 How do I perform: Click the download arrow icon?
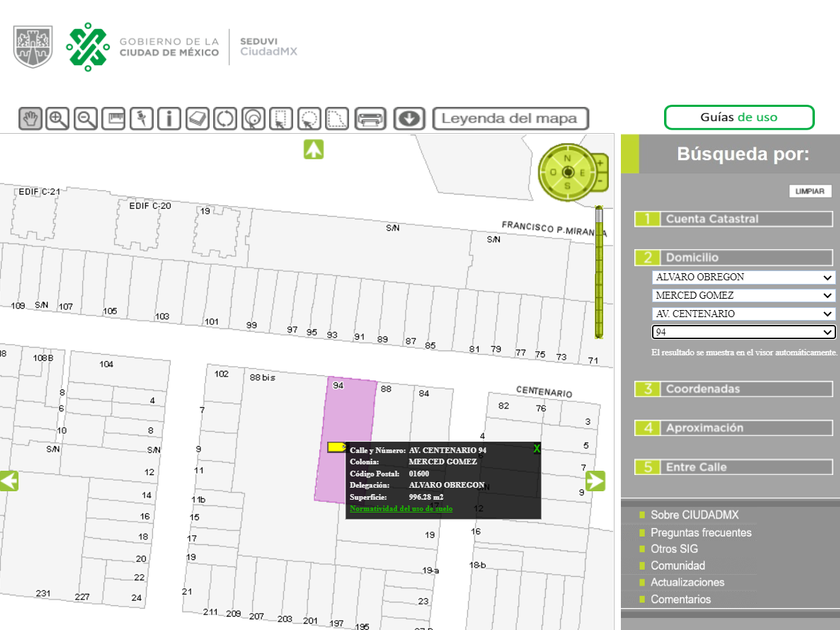click(x=408, y=119)
